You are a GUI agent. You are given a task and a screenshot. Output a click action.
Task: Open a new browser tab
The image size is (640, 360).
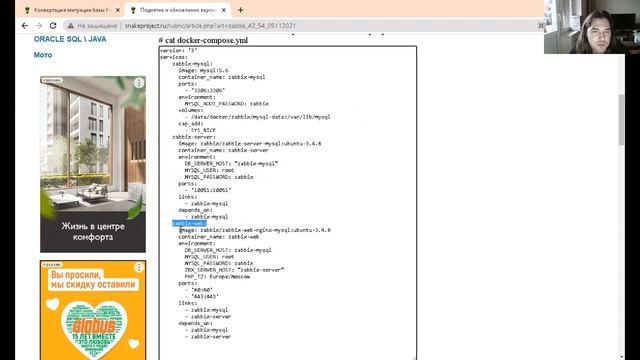pos(240,10)
